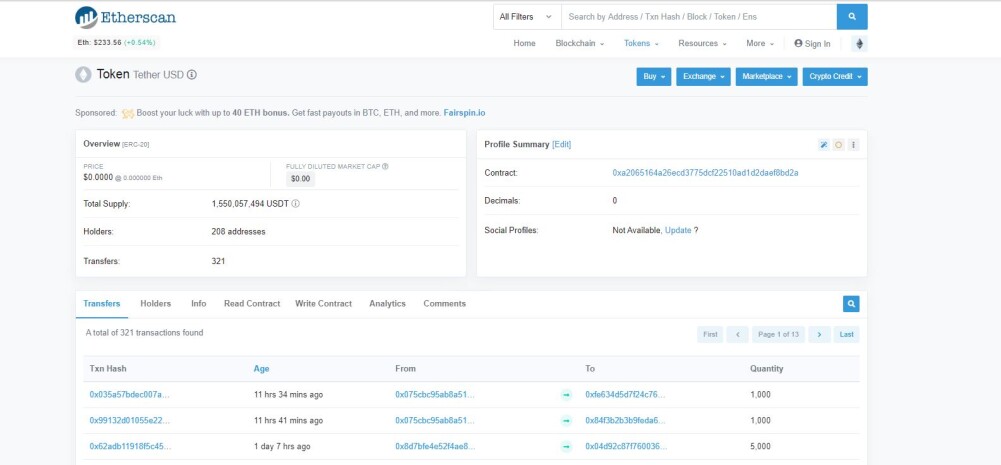Open transaction hash 0x035a57bdec007a
This screenshot has height=465, width=1001.
[130, 395]
